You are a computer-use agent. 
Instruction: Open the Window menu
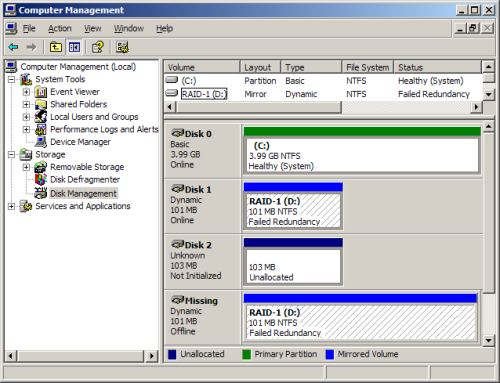(129, 29)
